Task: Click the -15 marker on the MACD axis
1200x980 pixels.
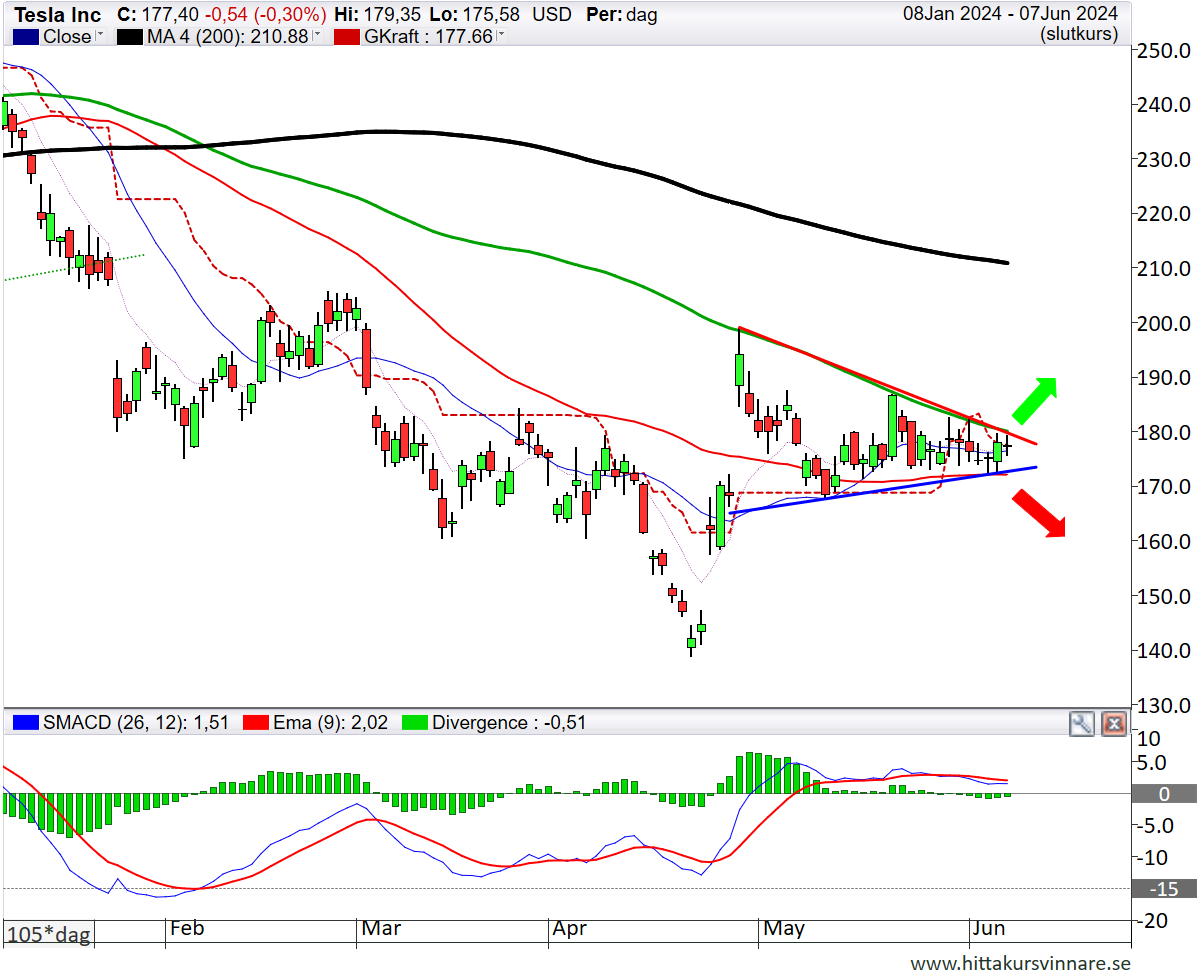Action: (1166, 889)
